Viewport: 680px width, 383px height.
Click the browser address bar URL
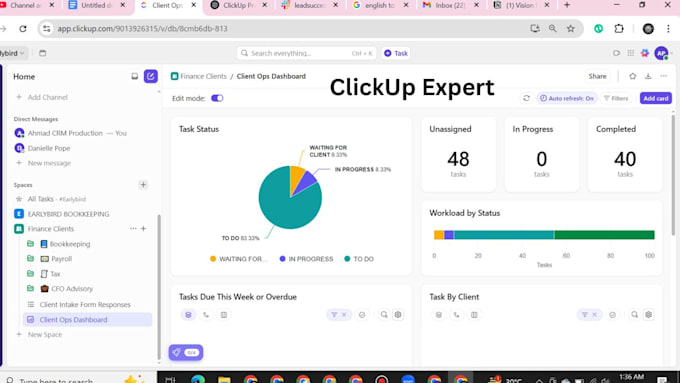[143, 29]
